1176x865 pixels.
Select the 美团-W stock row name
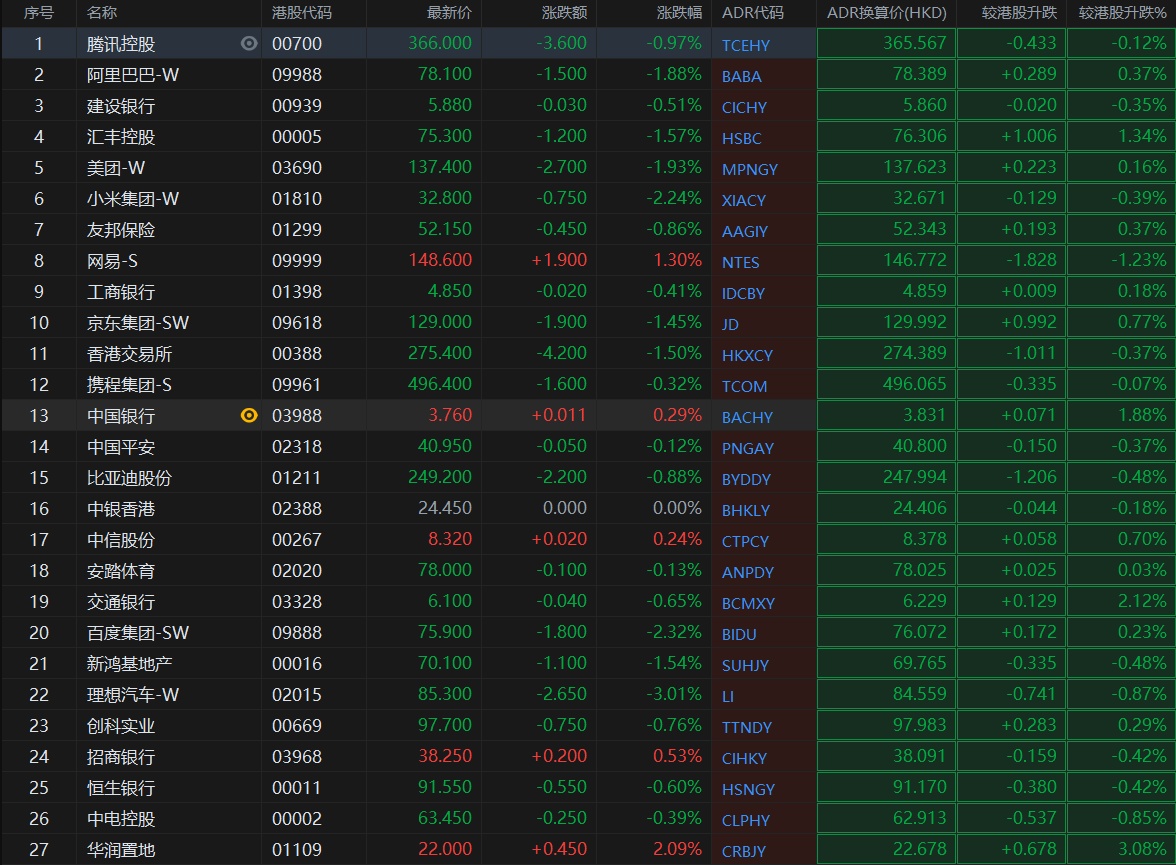[x=116, y=168]
